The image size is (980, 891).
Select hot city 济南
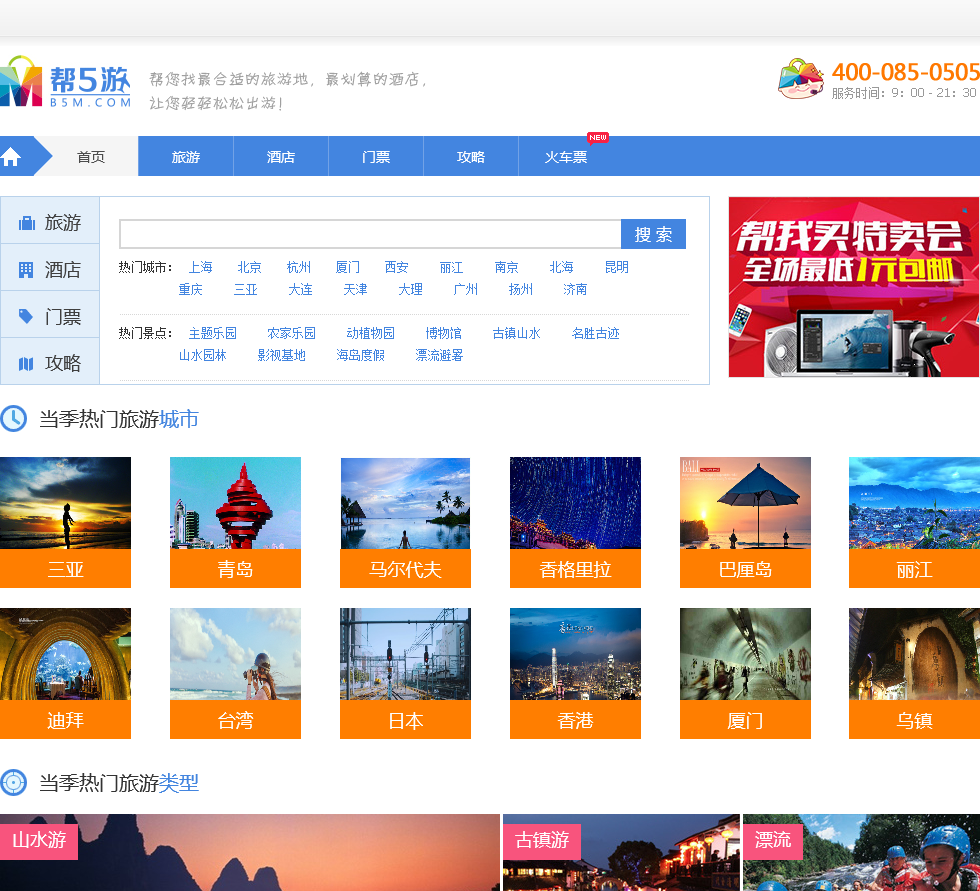(575, 289)
